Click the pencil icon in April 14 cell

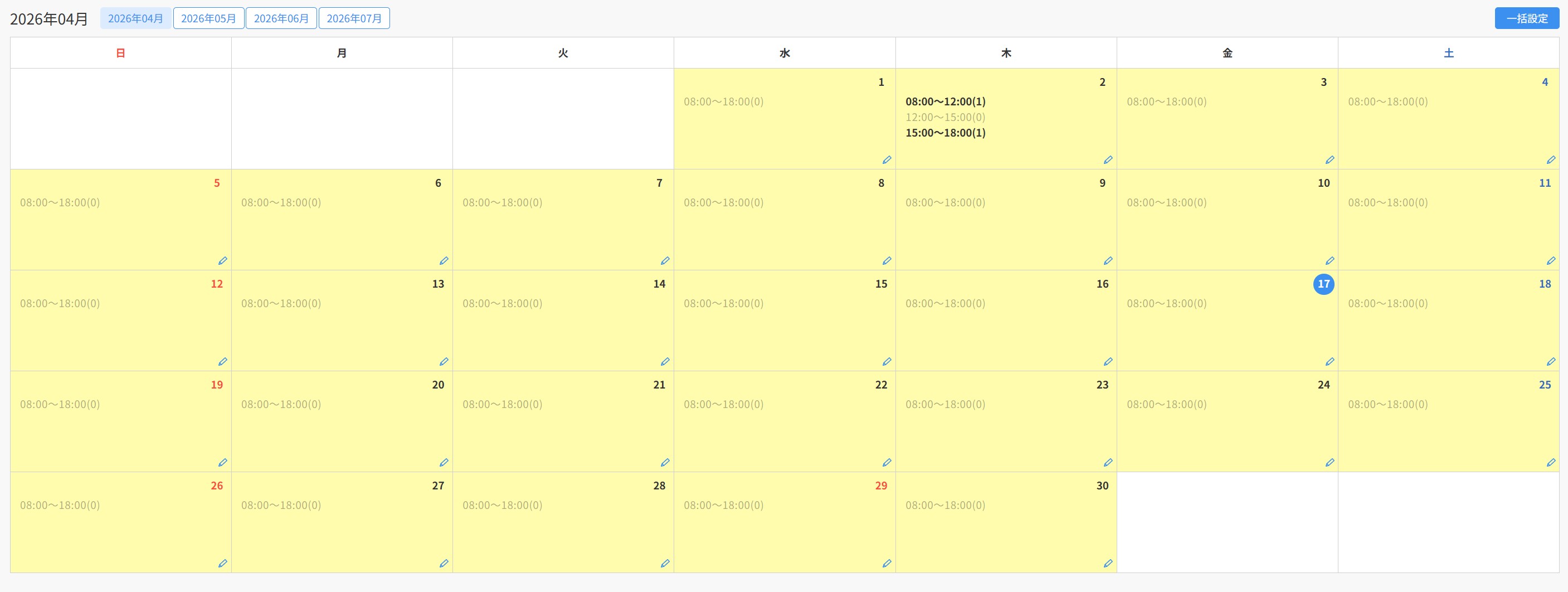coord(665,362)
